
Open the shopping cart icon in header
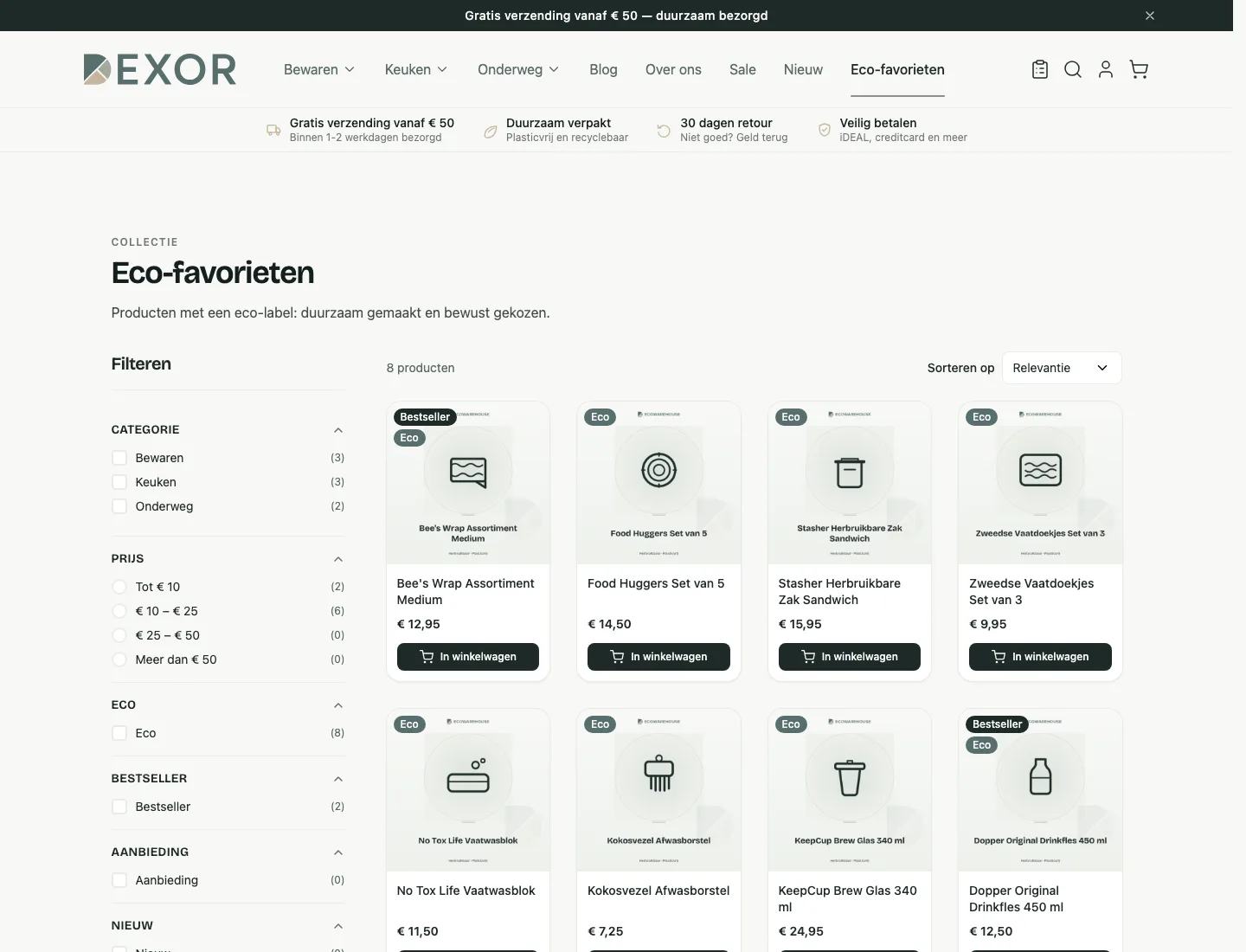(1139, 69)
